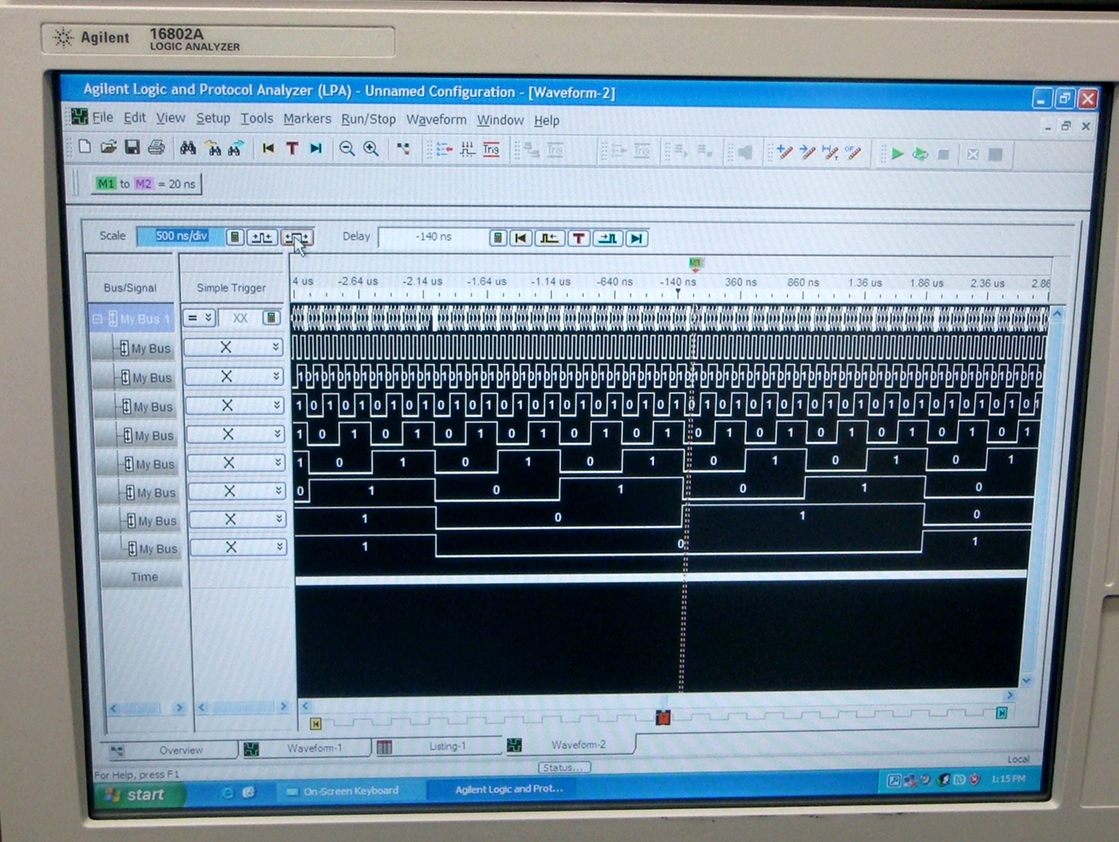1119x842 pixels.
Task: Click the Delay -140 ns field
Action: pos(432,237)
